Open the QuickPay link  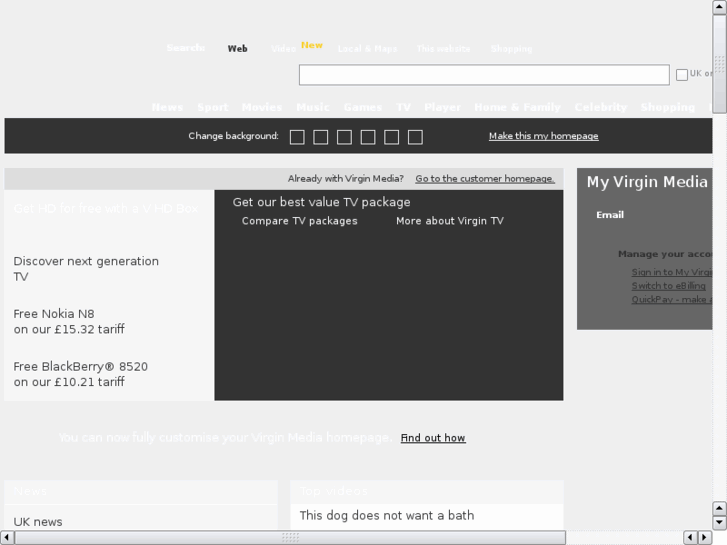672,299
